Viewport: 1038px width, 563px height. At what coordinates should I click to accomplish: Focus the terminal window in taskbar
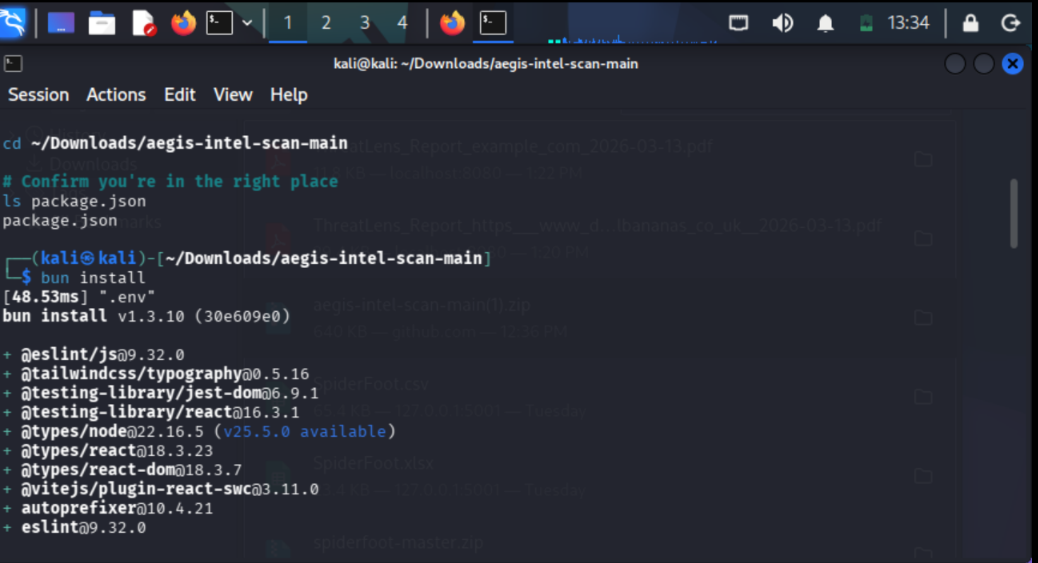tap(493, 23)
